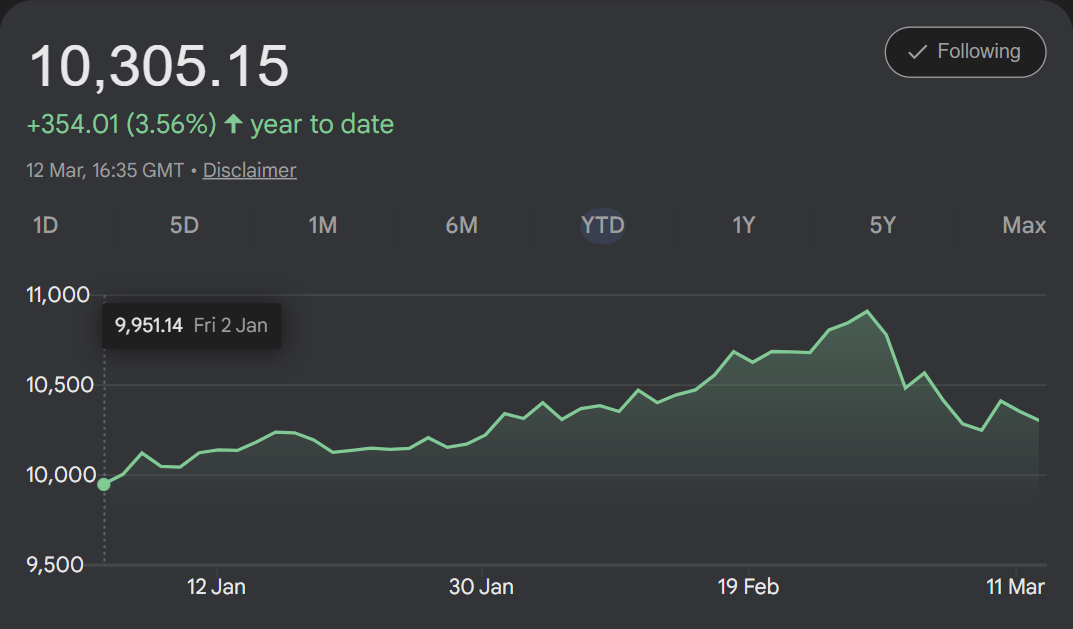Image resolution: width=1073 pixels, height=629 pixels.
Task: Click the 10,000 y-axis label
Action: pyautogui.click(x=61, y=474)
